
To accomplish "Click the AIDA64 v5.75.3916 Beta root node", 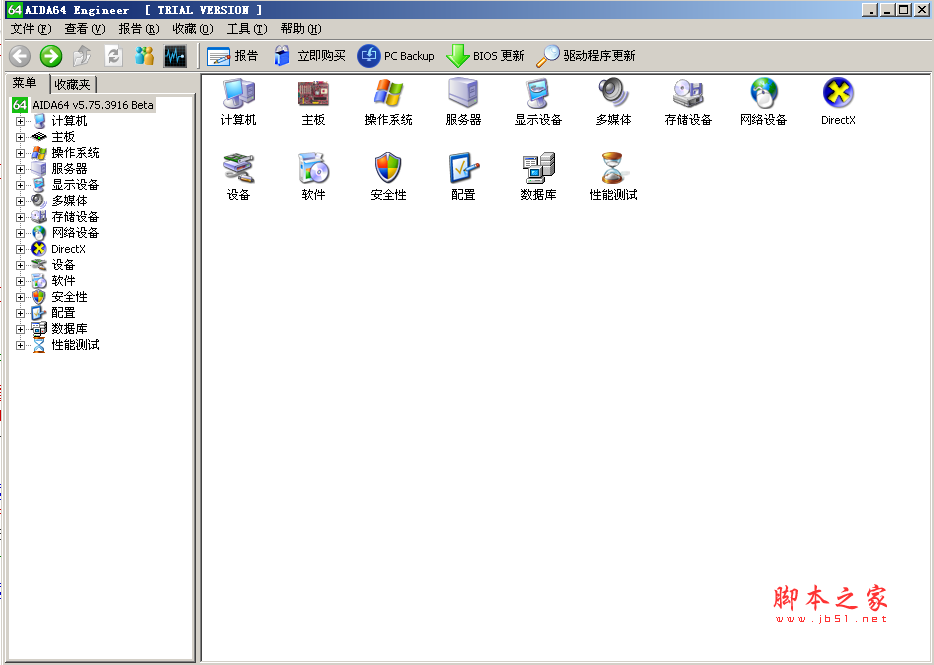I will (x=92, y=105).
